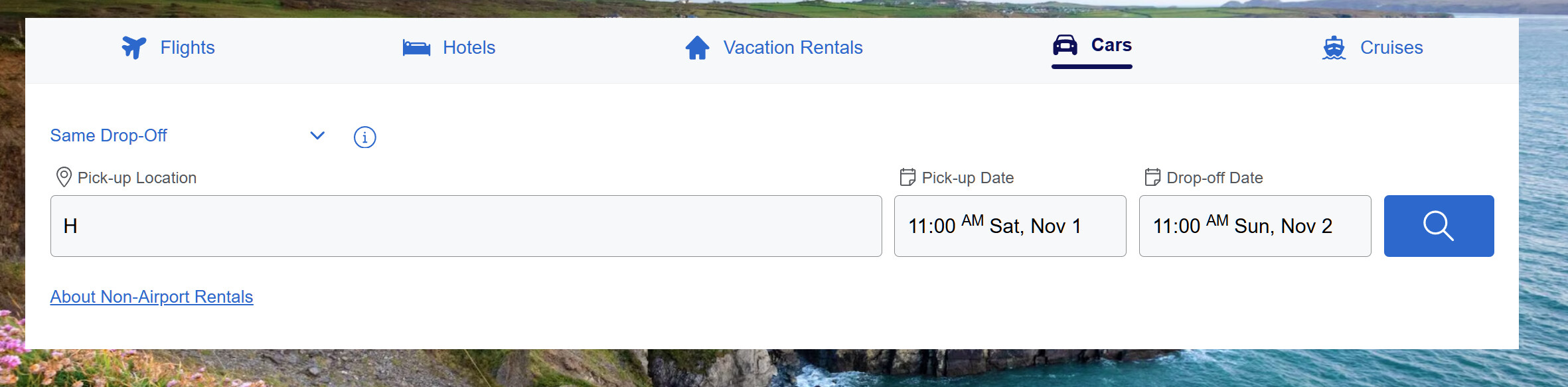Viewport: 1568px width, 387px height.
Task: Switch to the Hotels tab
Action: [469, 48]
